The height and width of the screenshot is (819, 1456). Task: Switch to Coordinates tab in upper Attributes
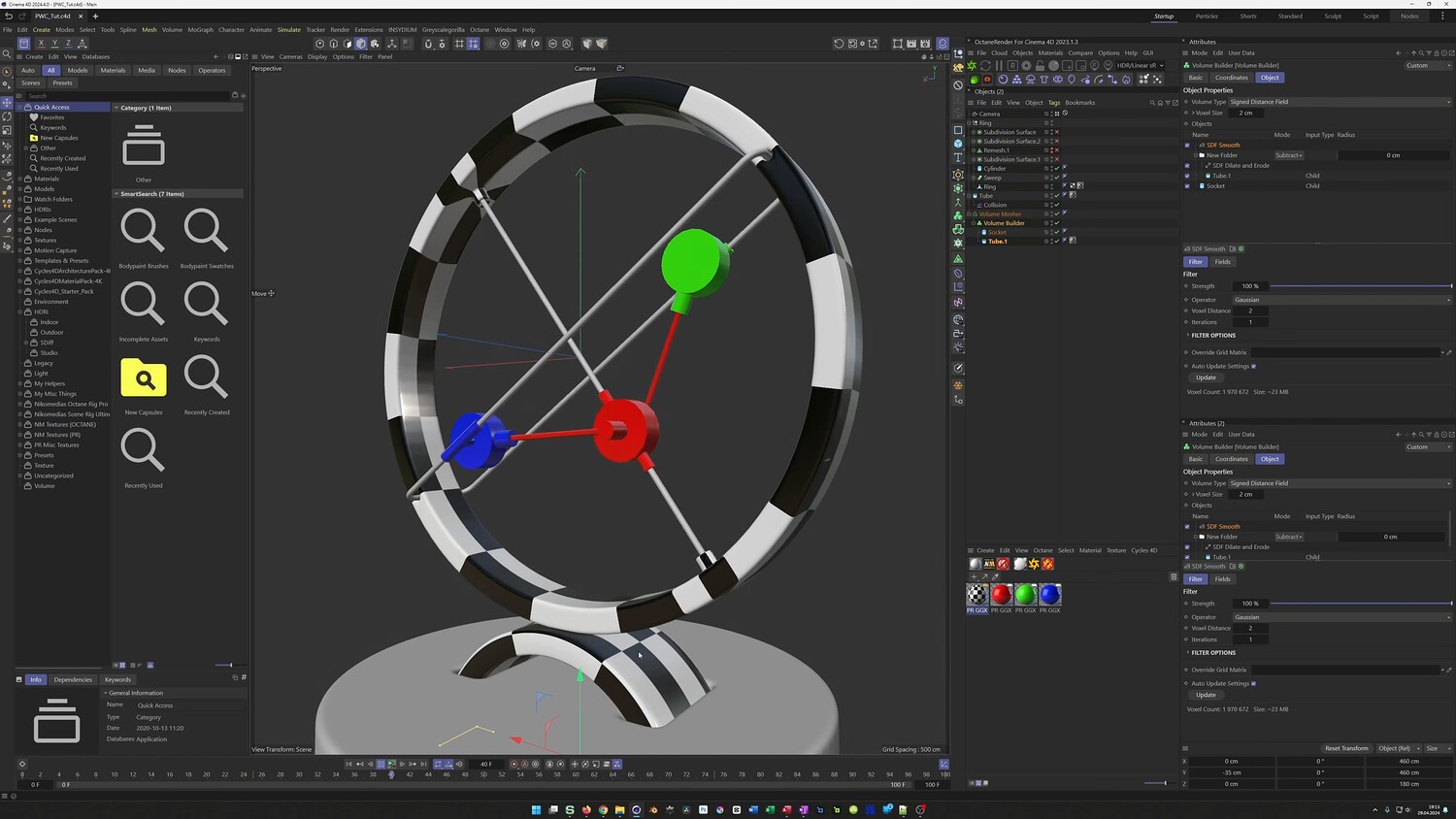click(x=1231, y=78)
